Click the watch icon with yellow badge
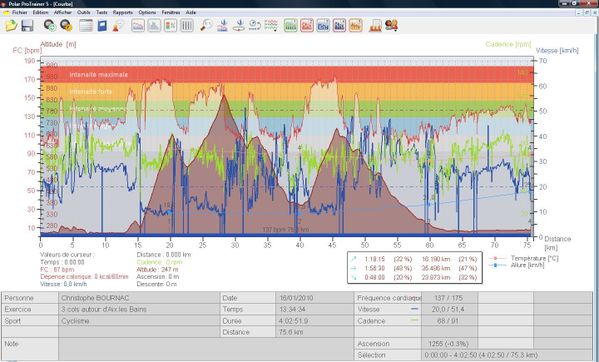Image resolution: width=599 pixels, height=362 pixels. (66, 26)
